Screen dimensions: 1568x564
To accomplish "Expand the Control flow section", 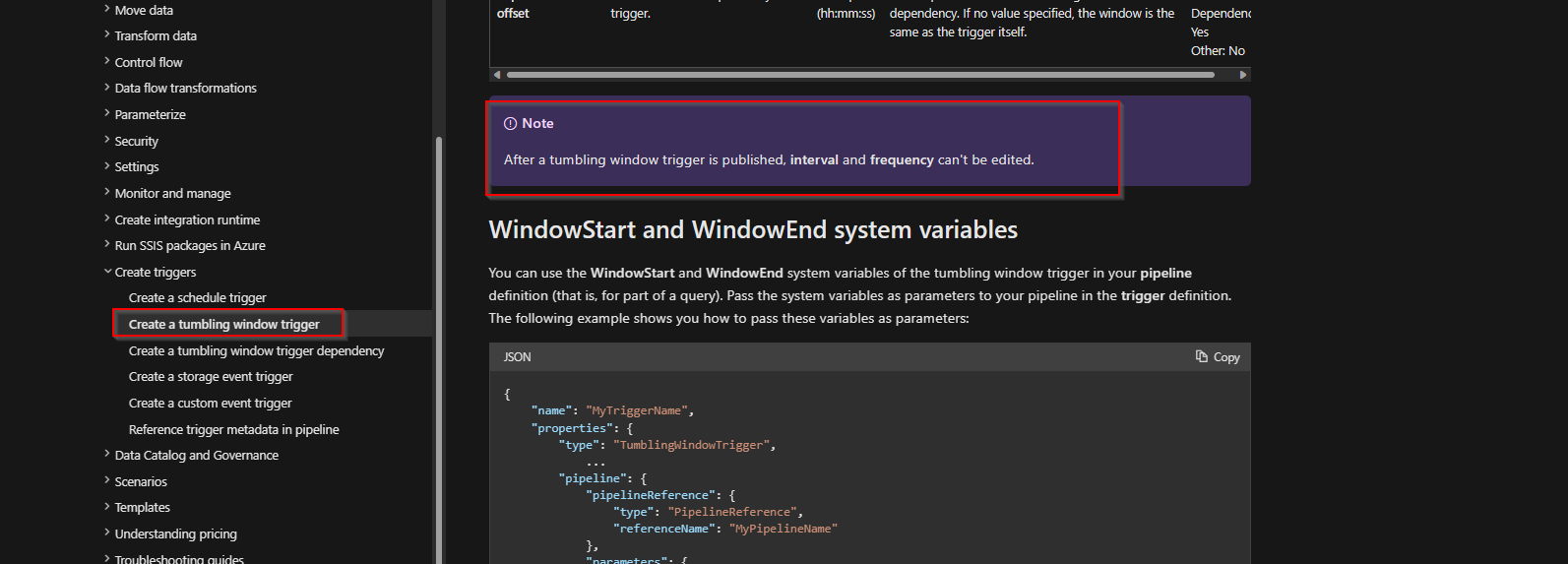I will point(149,62).
